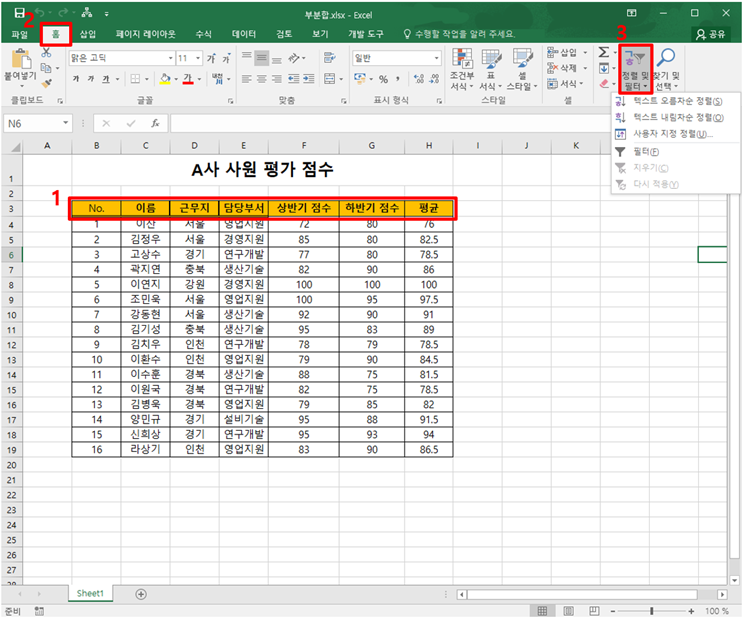Click the insert function fx icon
The width and height of the screenshot is (745, 620).
[155, 124]
